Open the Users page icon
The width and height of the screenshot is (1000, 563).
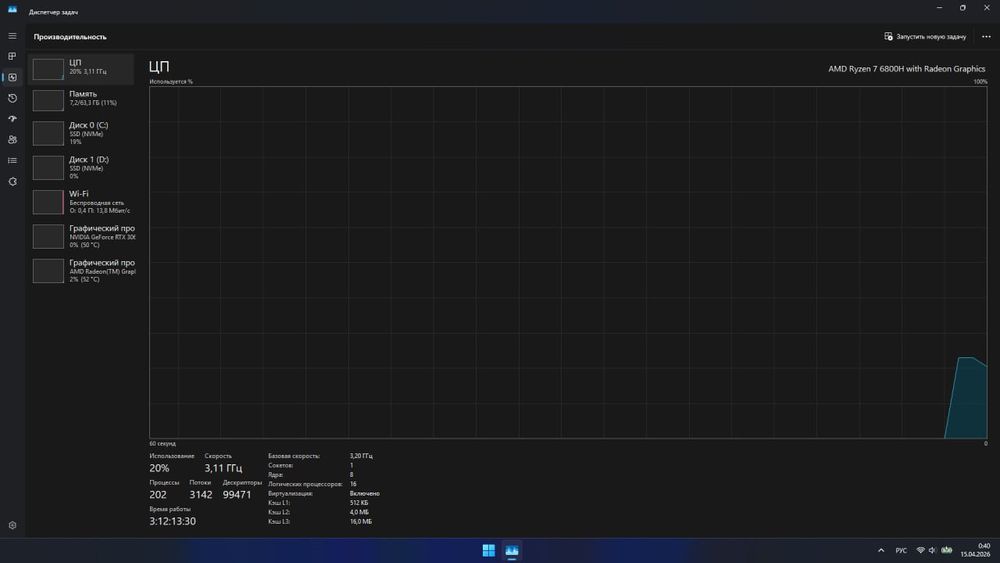pos(12,140)
